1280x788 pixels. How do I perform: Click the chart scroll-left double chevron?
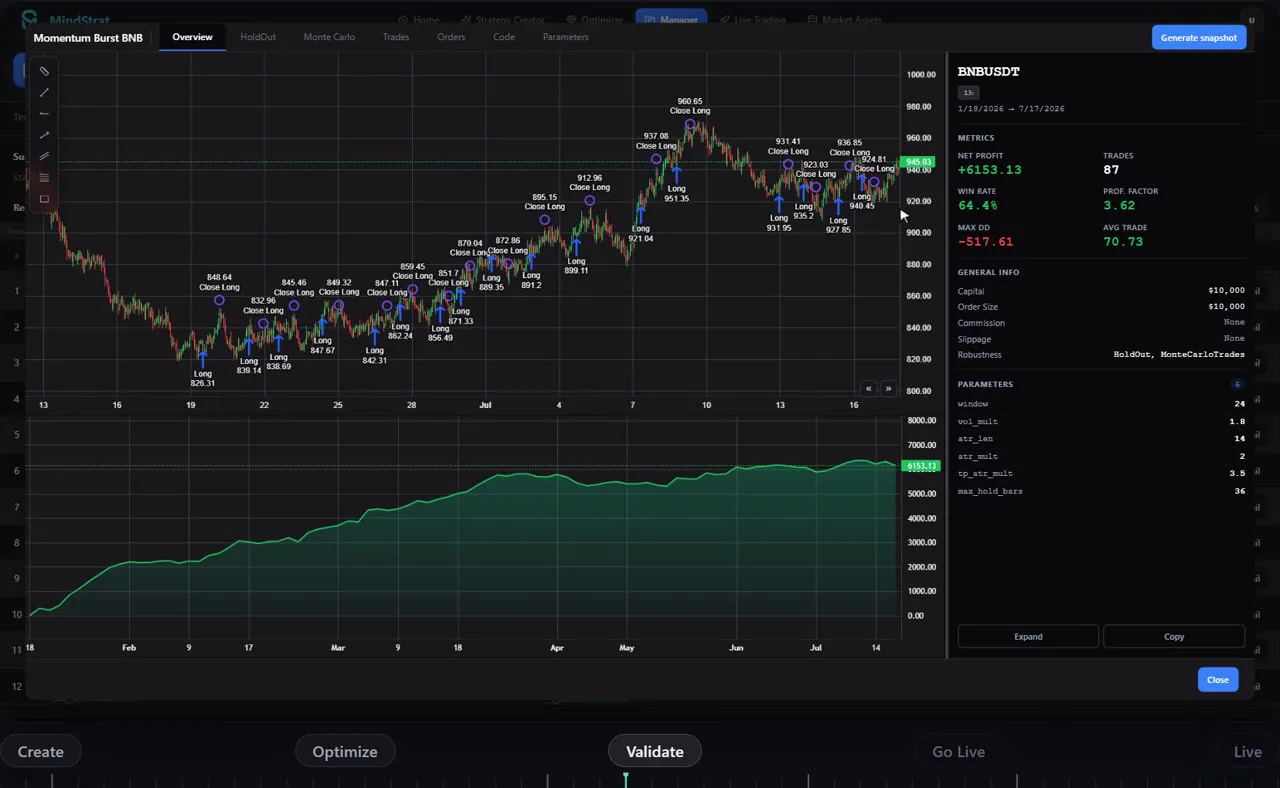tap(869, 388)
